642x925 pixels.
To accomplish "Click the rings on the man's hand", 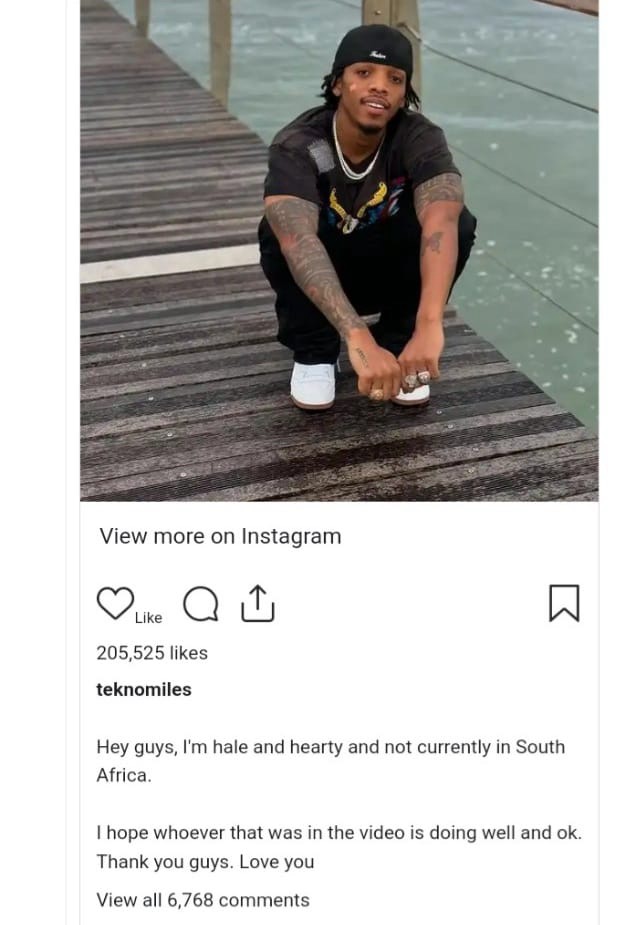I will (x=416, y=379).
